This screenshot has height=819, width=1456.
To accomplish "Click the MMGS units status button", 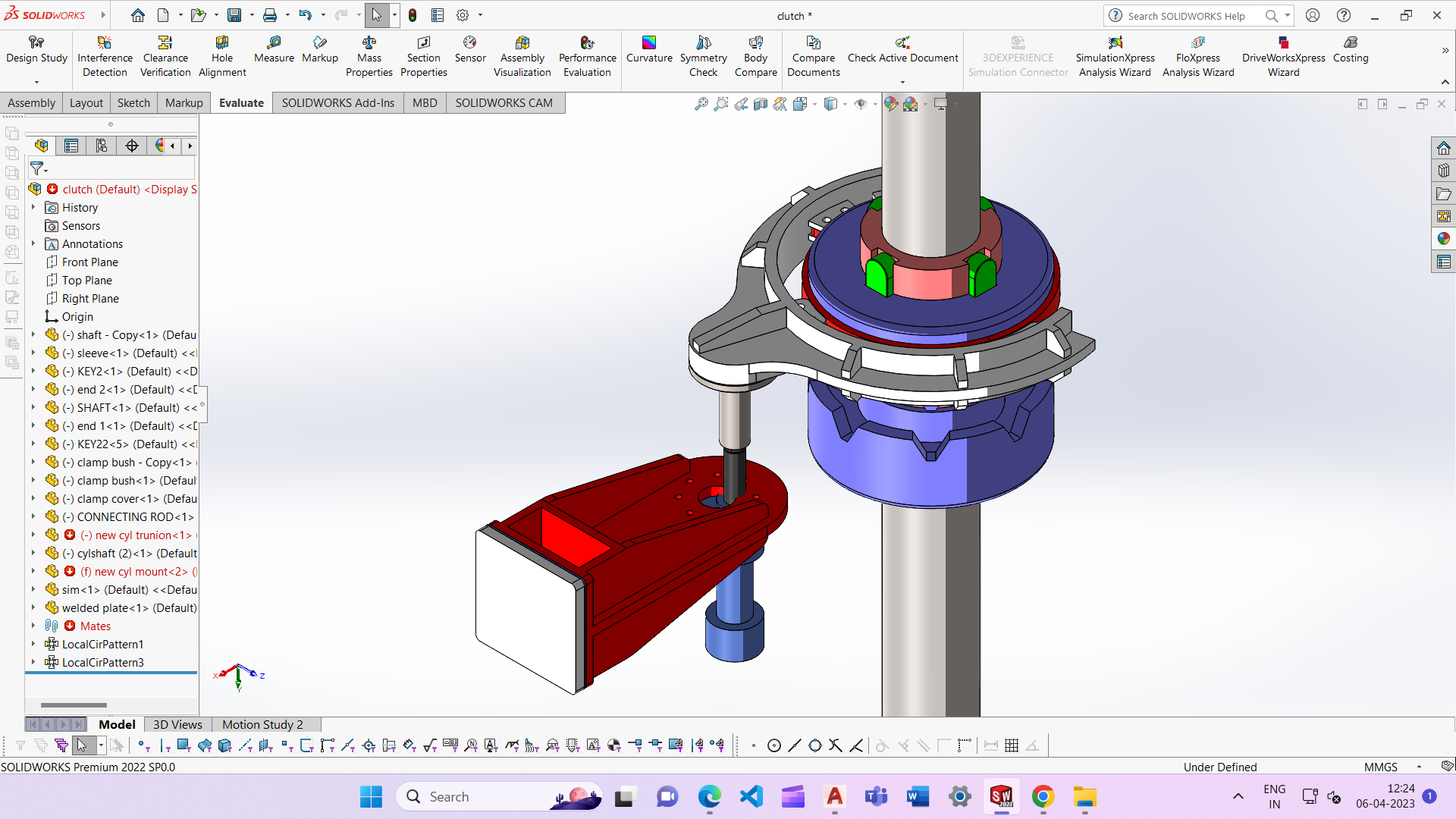I will [1380, 767].
